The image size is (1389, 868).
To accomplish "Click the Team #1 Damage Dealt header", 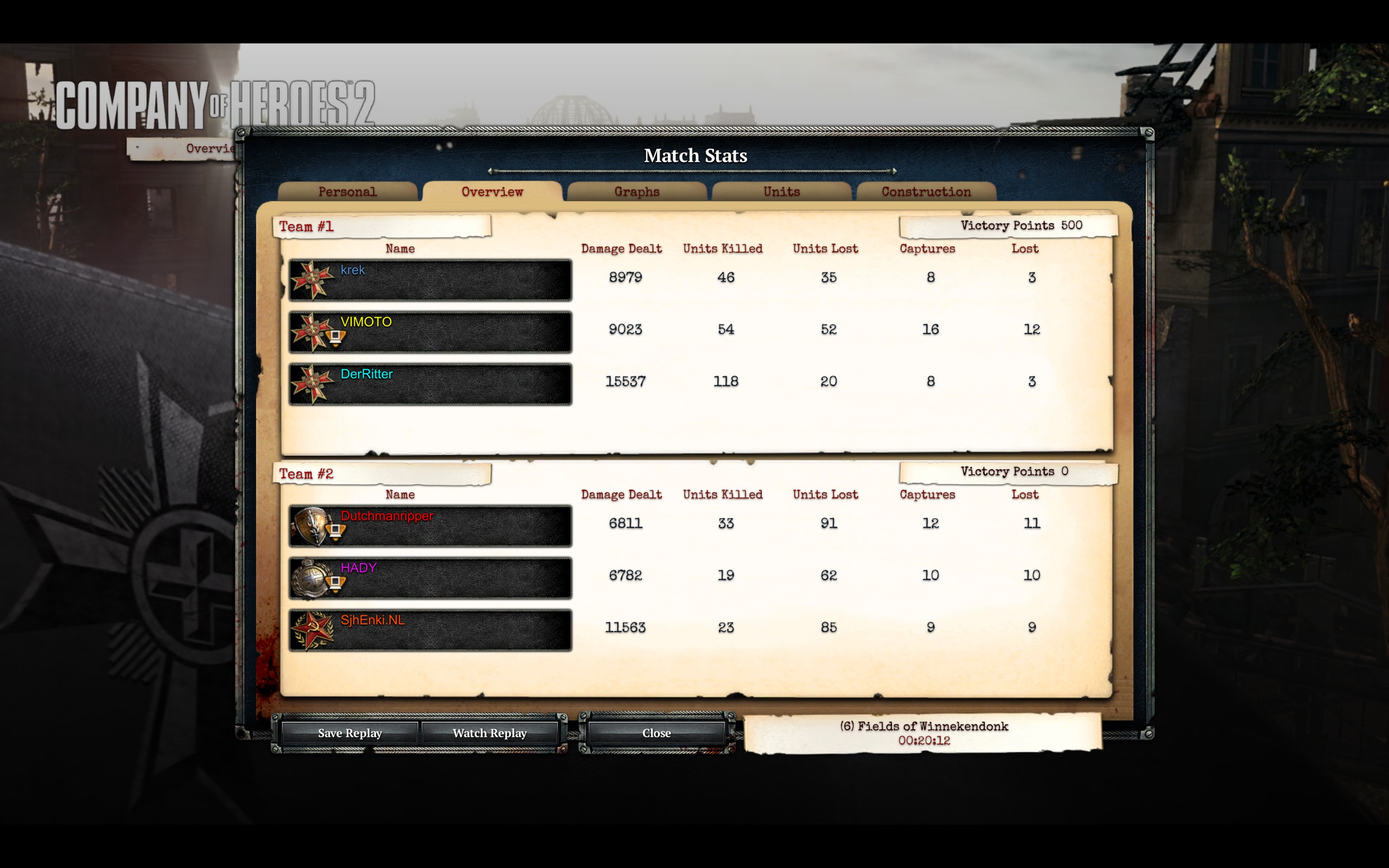I will click(x=621, y=248).
